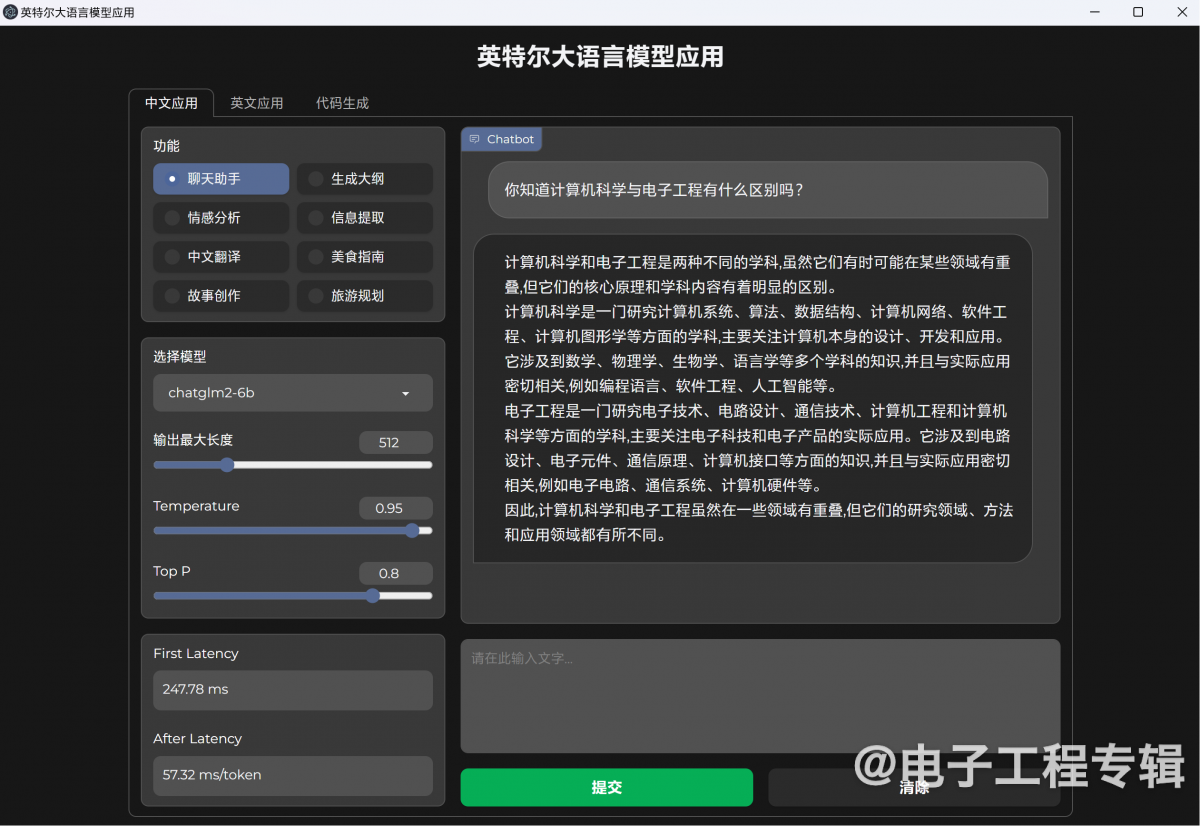Click the Temperature value box 0.95
The image size is (1200, 826).
click(x=396, y=508)
